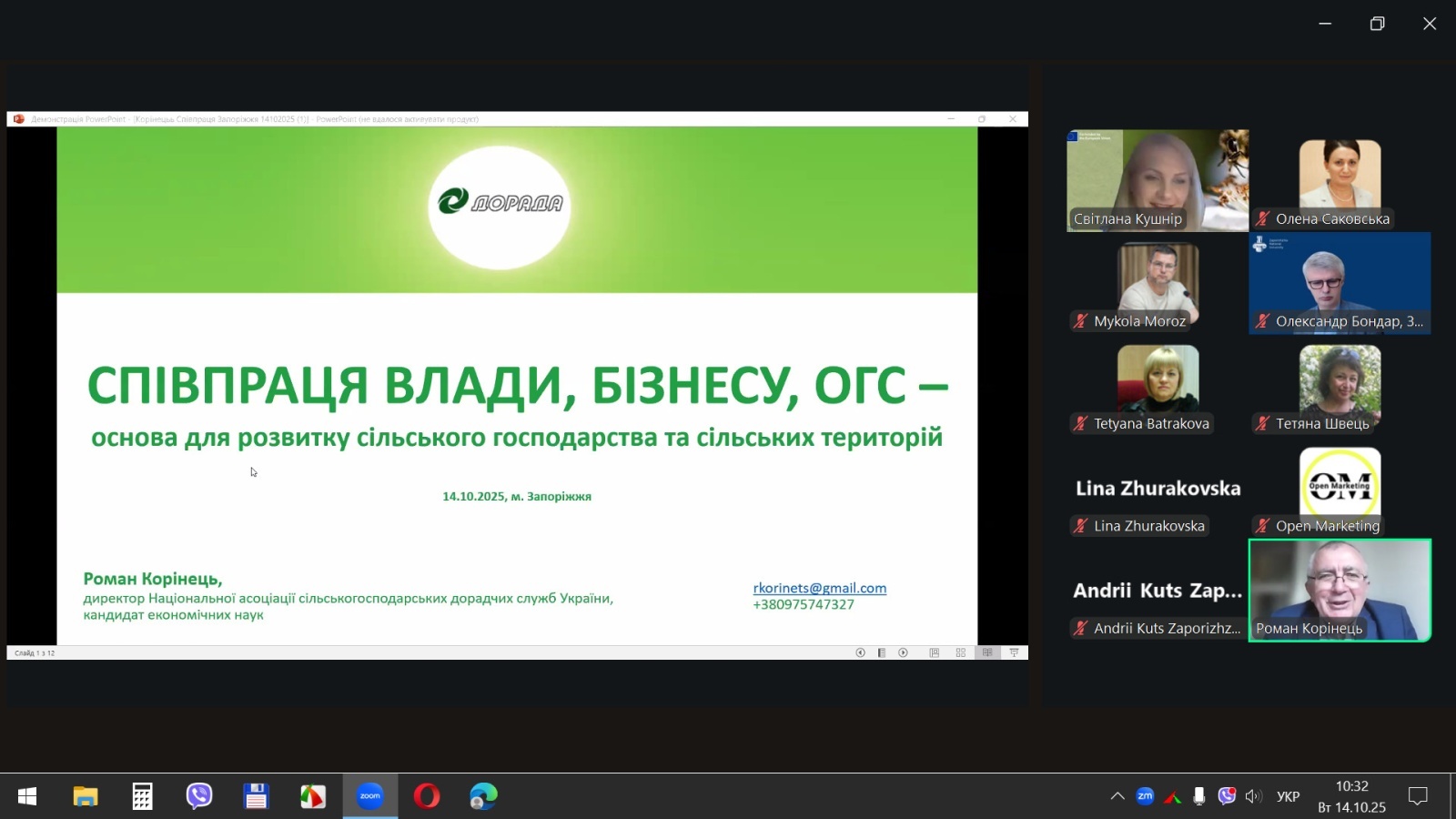Go to previous slide in PowerPoint status bar

point(860,652)
